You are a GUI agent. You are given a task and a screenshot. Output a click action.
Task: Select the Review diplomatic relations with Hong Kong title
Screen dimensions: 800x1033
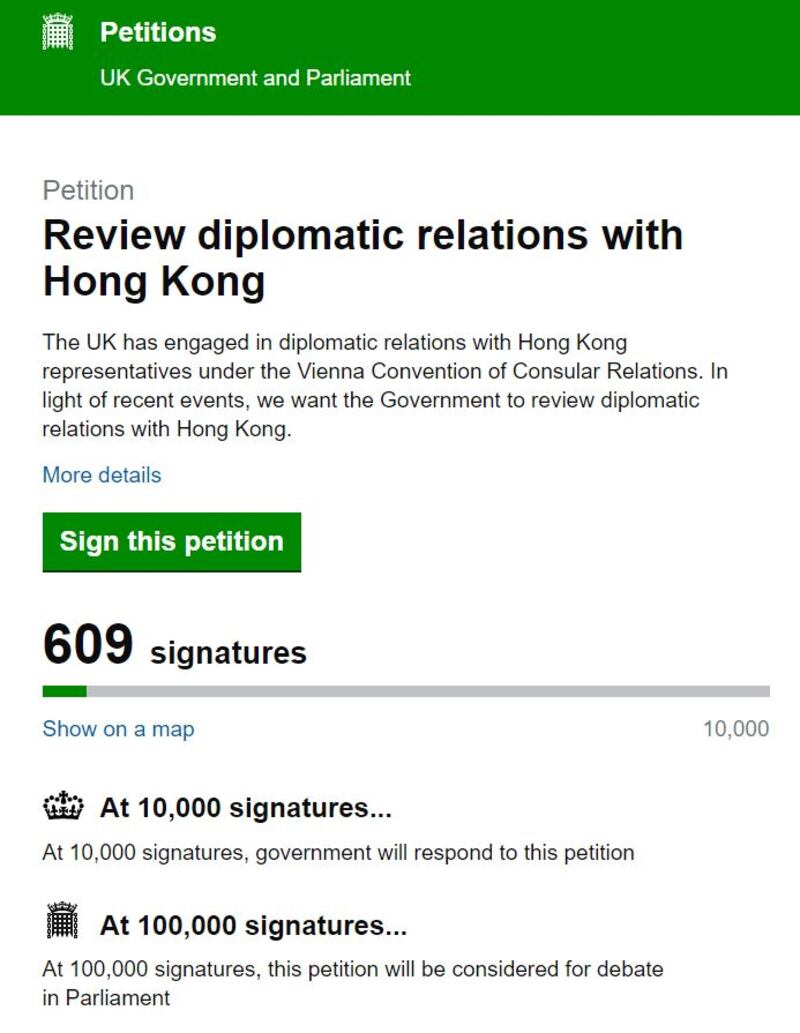pos(362,258)
